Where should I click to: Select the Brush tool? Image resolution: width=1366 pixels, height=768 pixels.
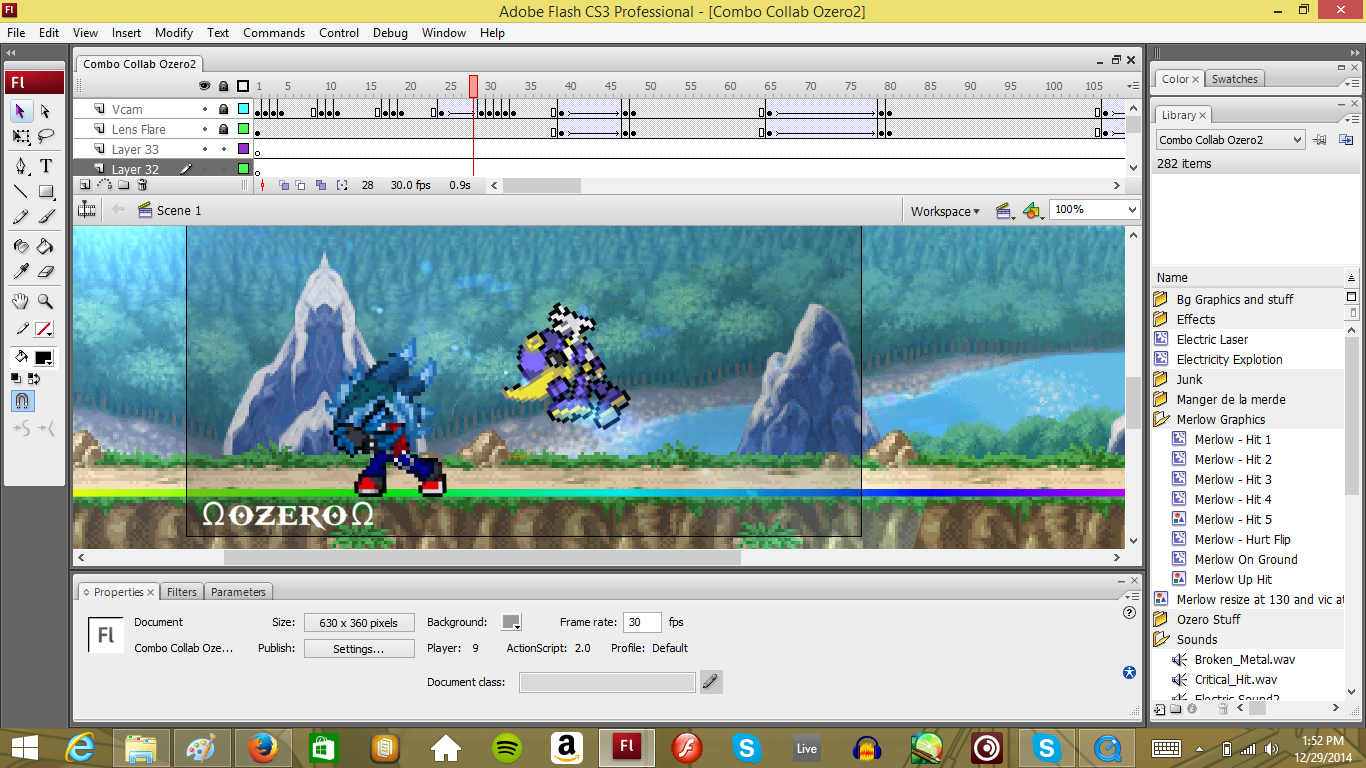pyautogui.click(x=45, y=216)
